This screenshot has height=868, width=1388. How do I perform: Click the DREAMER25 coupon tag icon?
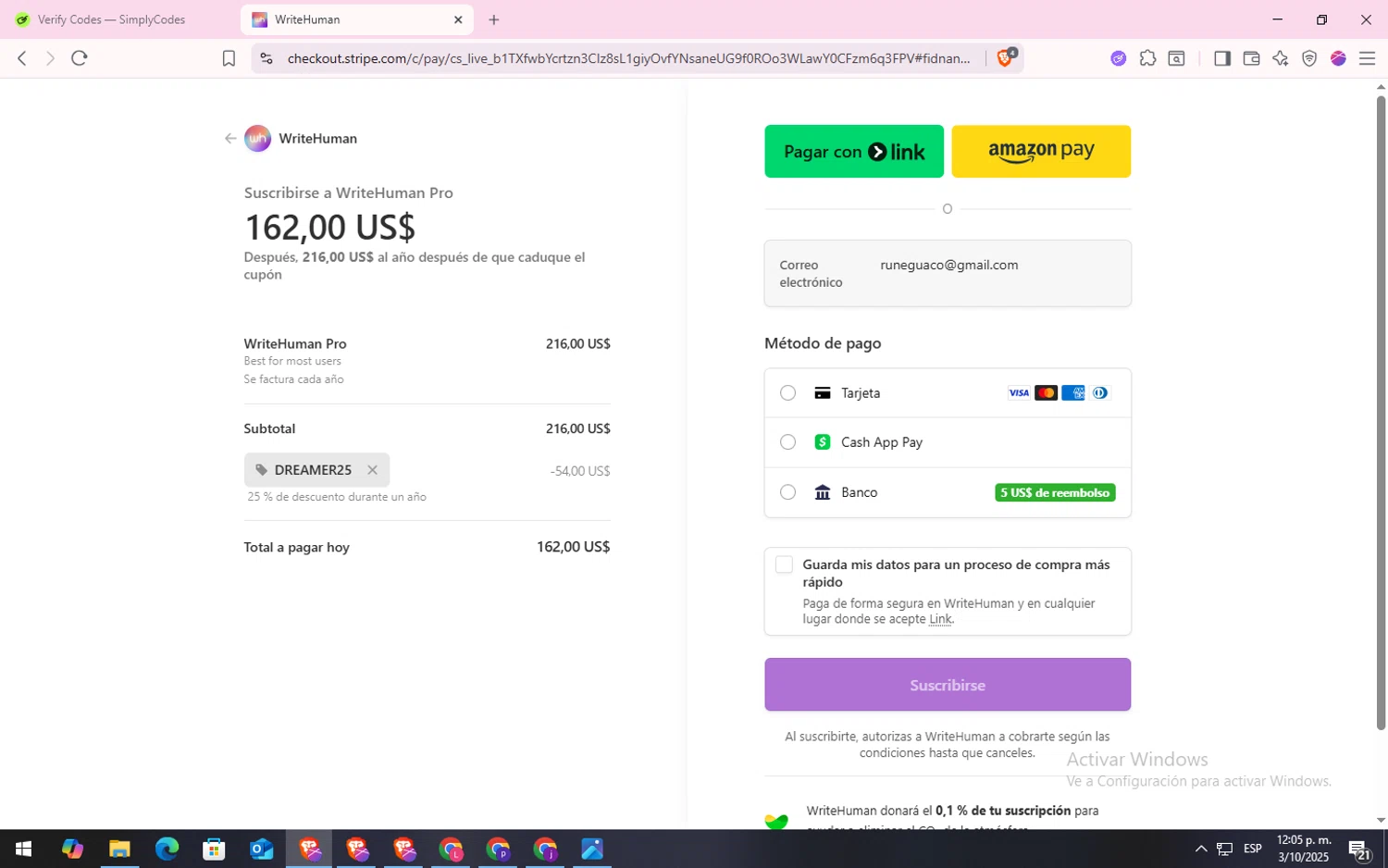click(261, 470)
